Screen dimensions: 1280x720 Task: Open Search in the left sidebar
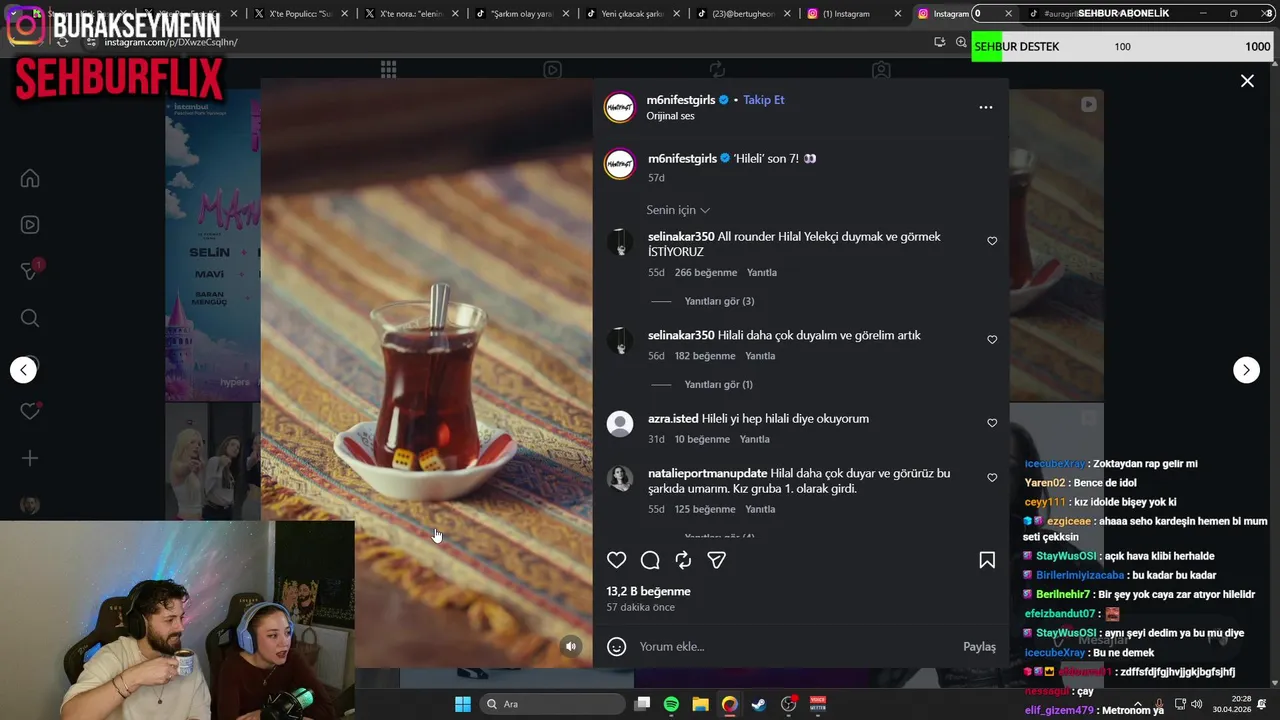tap(30, 318)
